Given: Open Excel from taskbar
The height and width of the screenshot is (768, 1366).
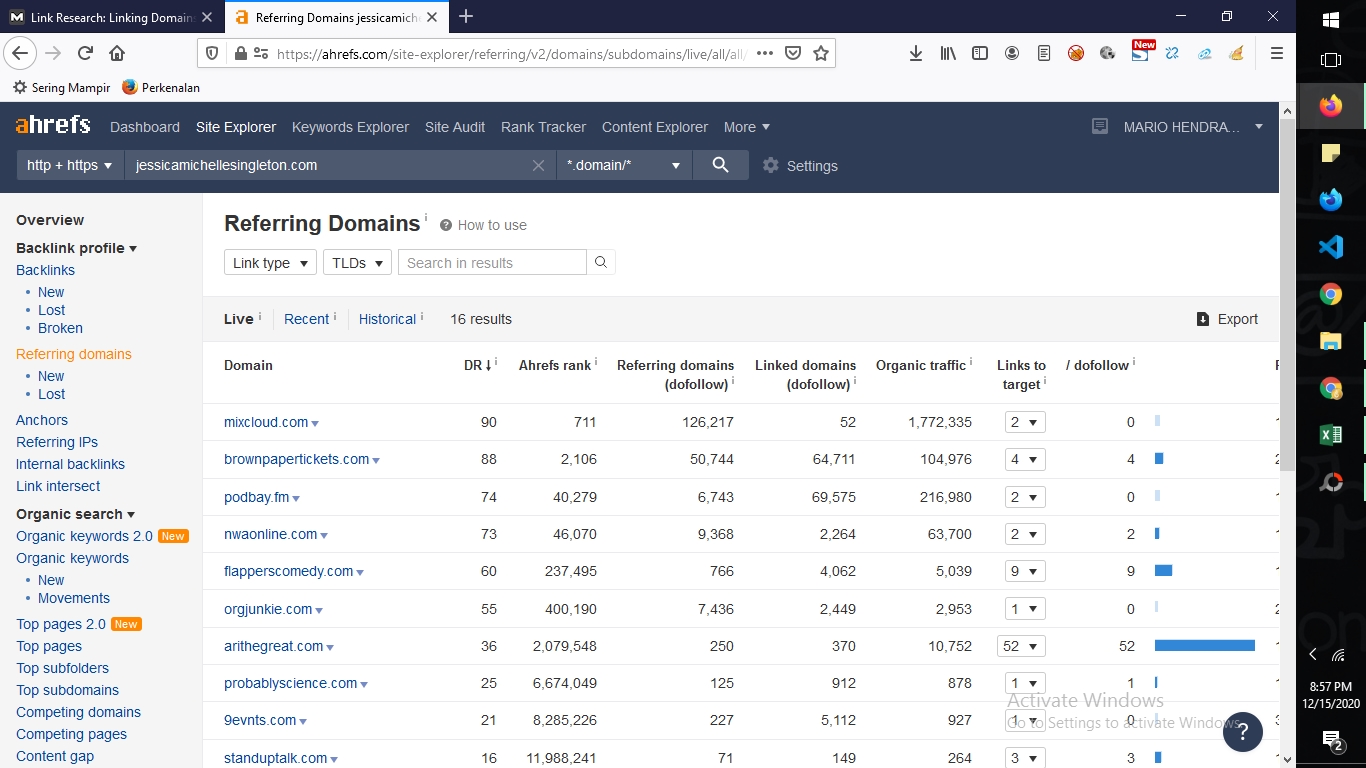Looking at the screenshot, I should (1331, 435).
